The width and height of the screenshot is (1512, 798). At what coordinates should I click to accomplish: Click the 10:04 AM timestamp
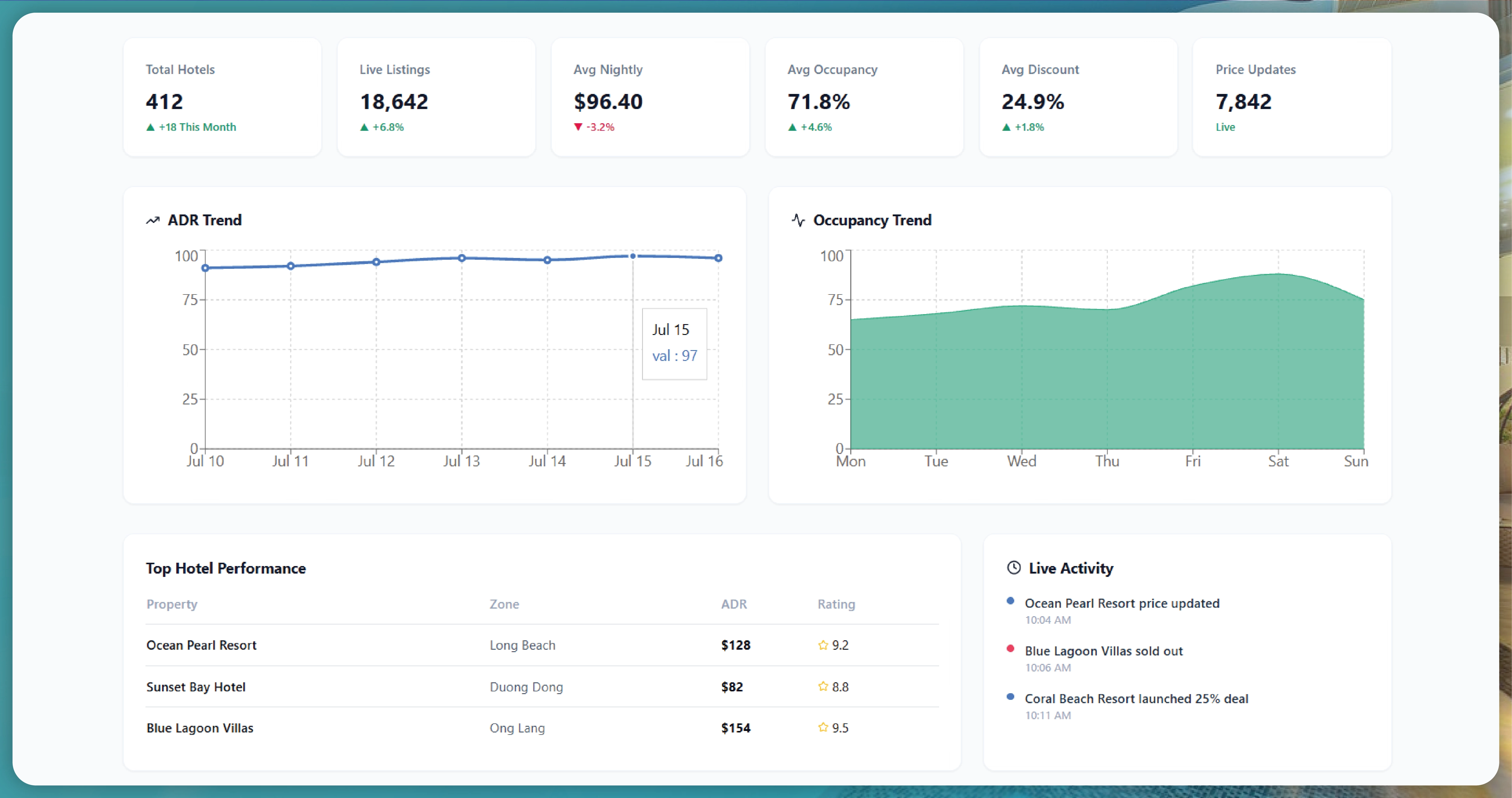coord(1048,620)
